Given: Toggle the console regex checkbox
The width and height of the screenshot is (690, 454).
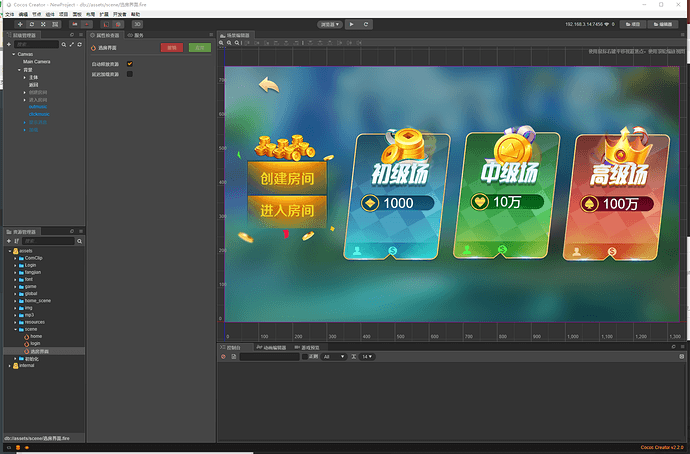Looking at the screenshot, I should click(x=305, y=357).
